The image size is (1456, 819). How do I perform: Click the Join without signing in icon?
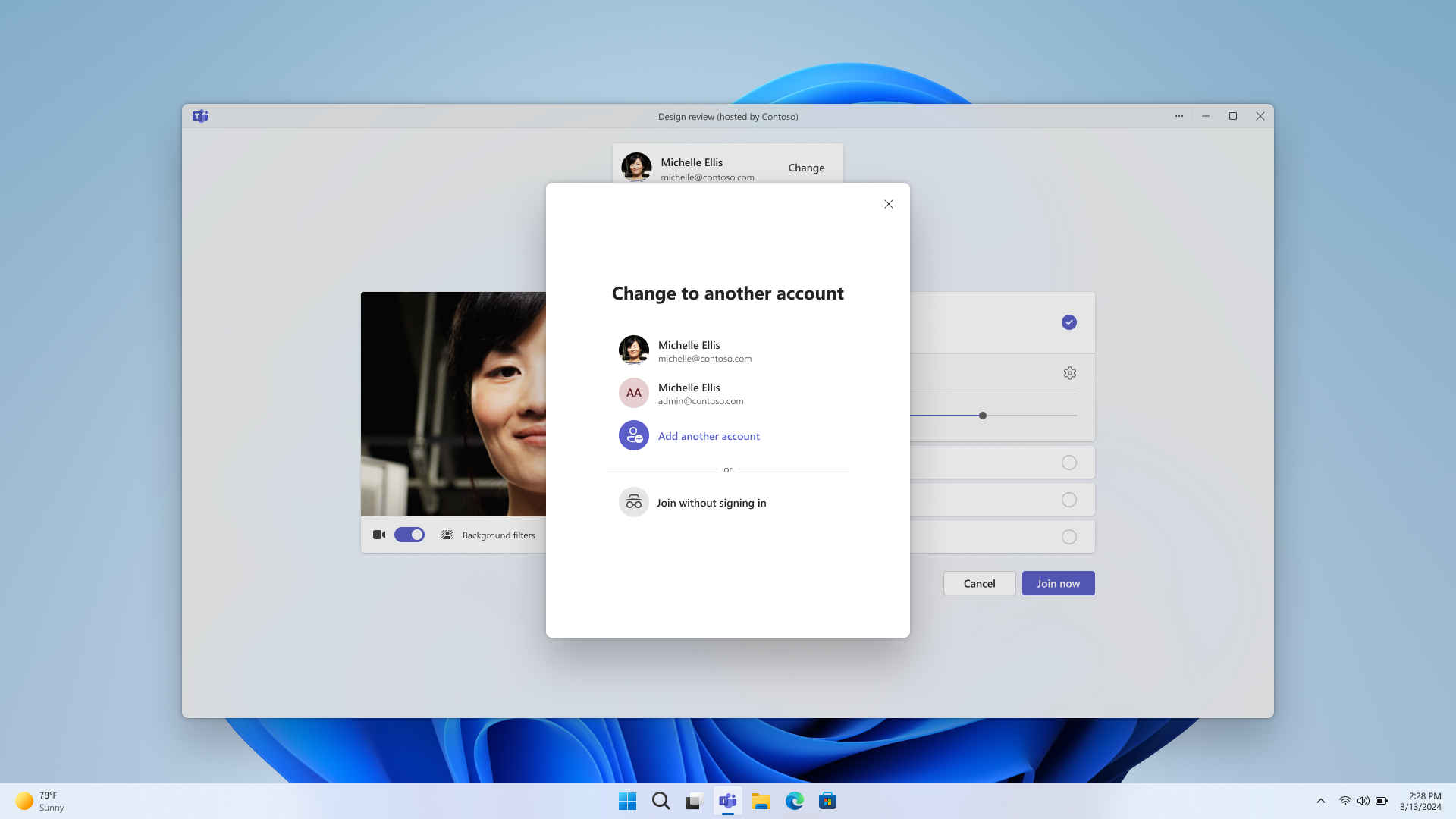click(x=633, y=501)
